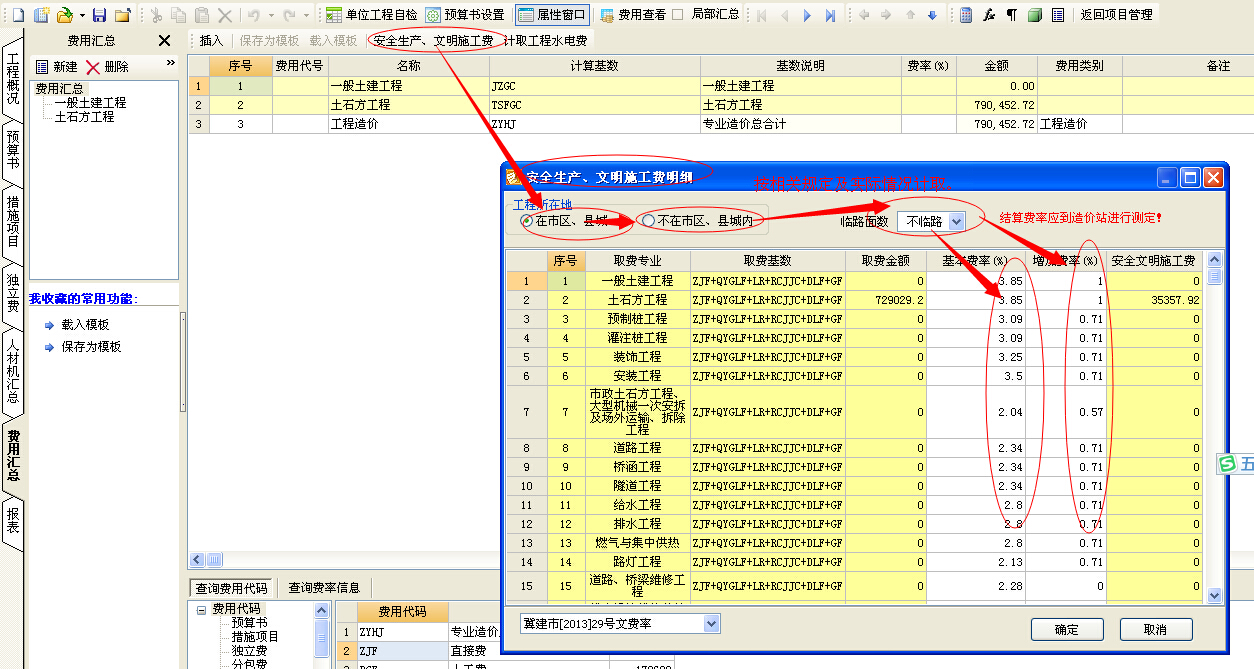Click the fx formula icon
Screen dimensions: 1254x669
(x=989, y=15)
